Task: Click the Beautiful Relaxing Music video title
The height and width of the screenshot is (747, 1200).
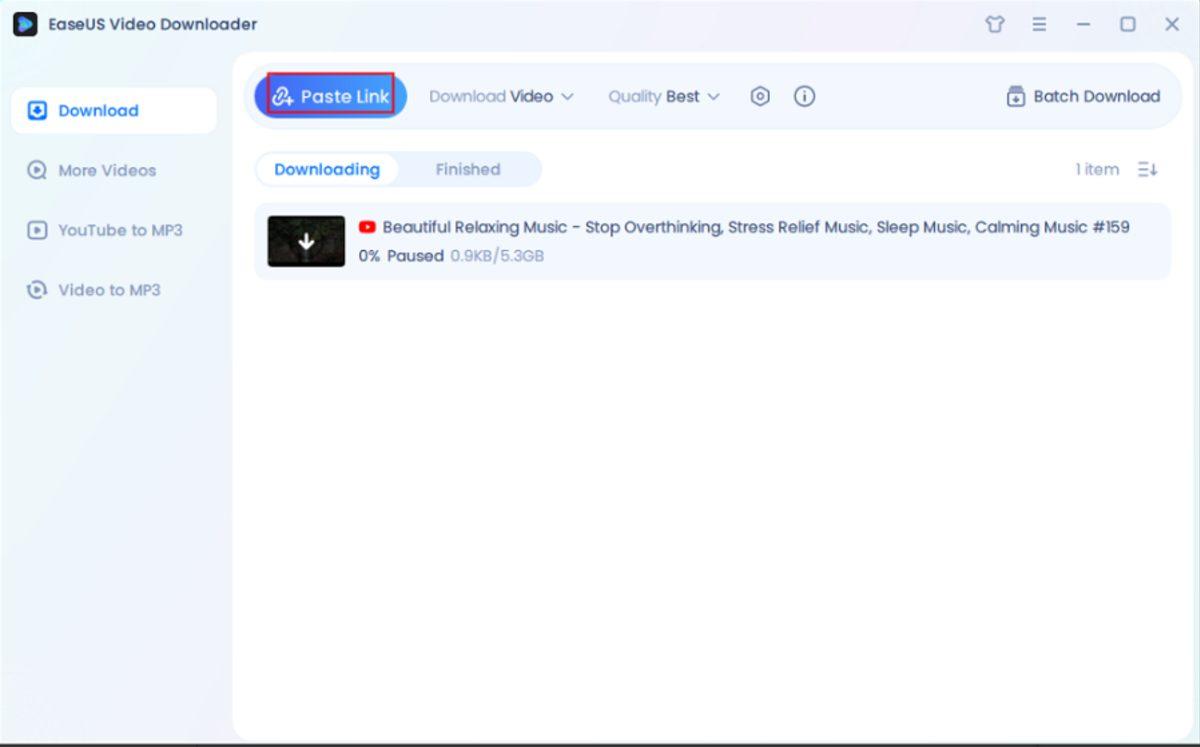Action: 755,227
